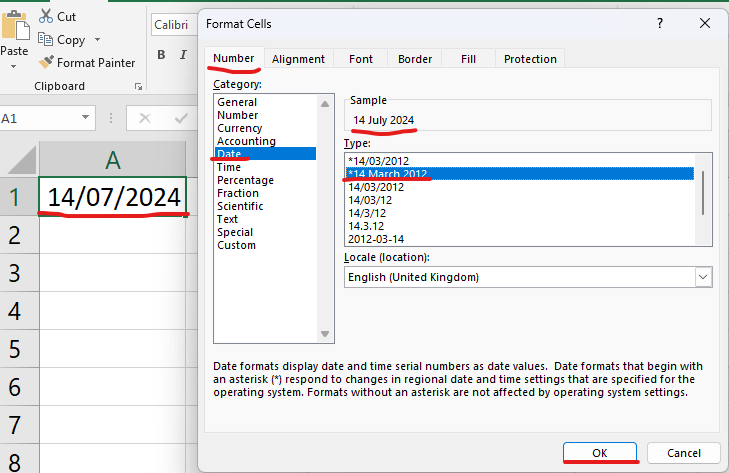This screenshot has width=729, height=473.
Task: Click the Category list down arrow
Action: coord(325,334)
